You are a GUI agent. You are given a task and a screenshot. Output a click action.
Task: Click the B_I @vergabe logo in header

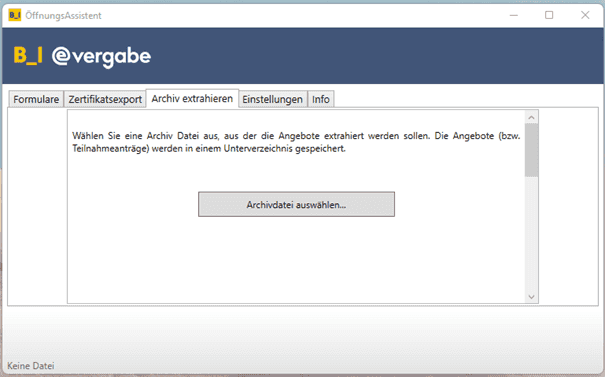pyautogui.click(x=82, y=56)
